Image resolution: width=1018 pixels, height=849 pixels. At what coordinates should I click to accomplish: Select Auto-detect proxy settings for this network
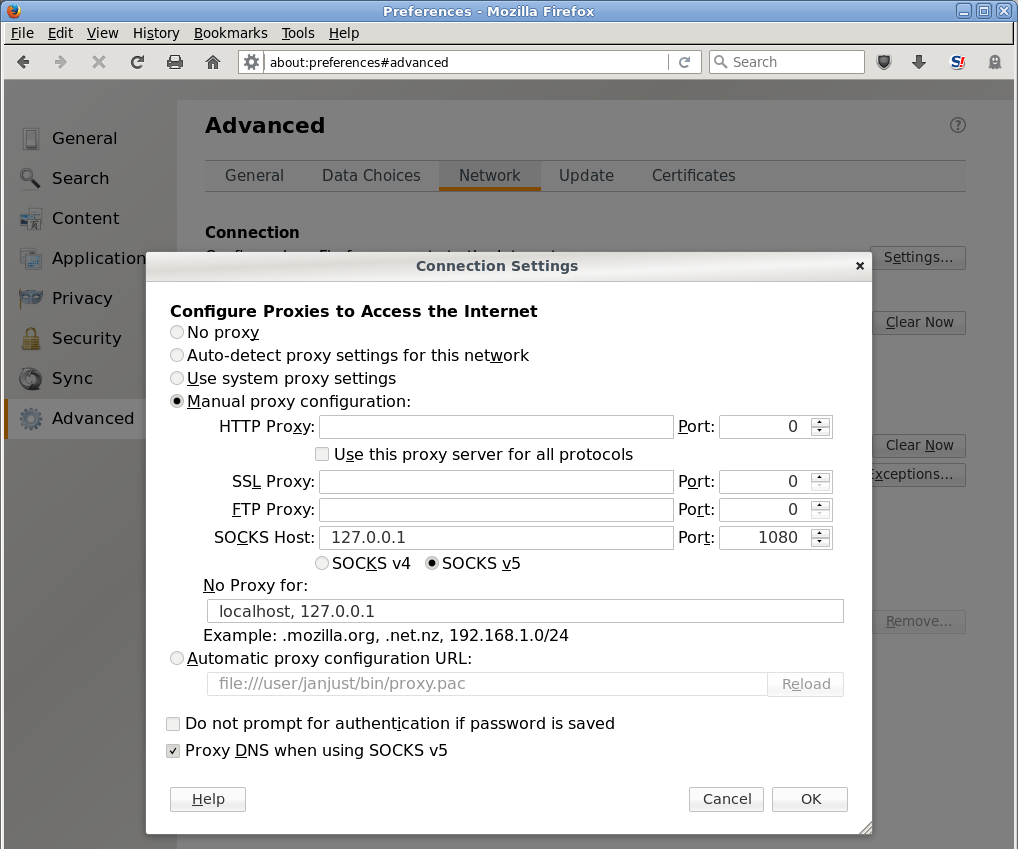(x=177, y=356)
